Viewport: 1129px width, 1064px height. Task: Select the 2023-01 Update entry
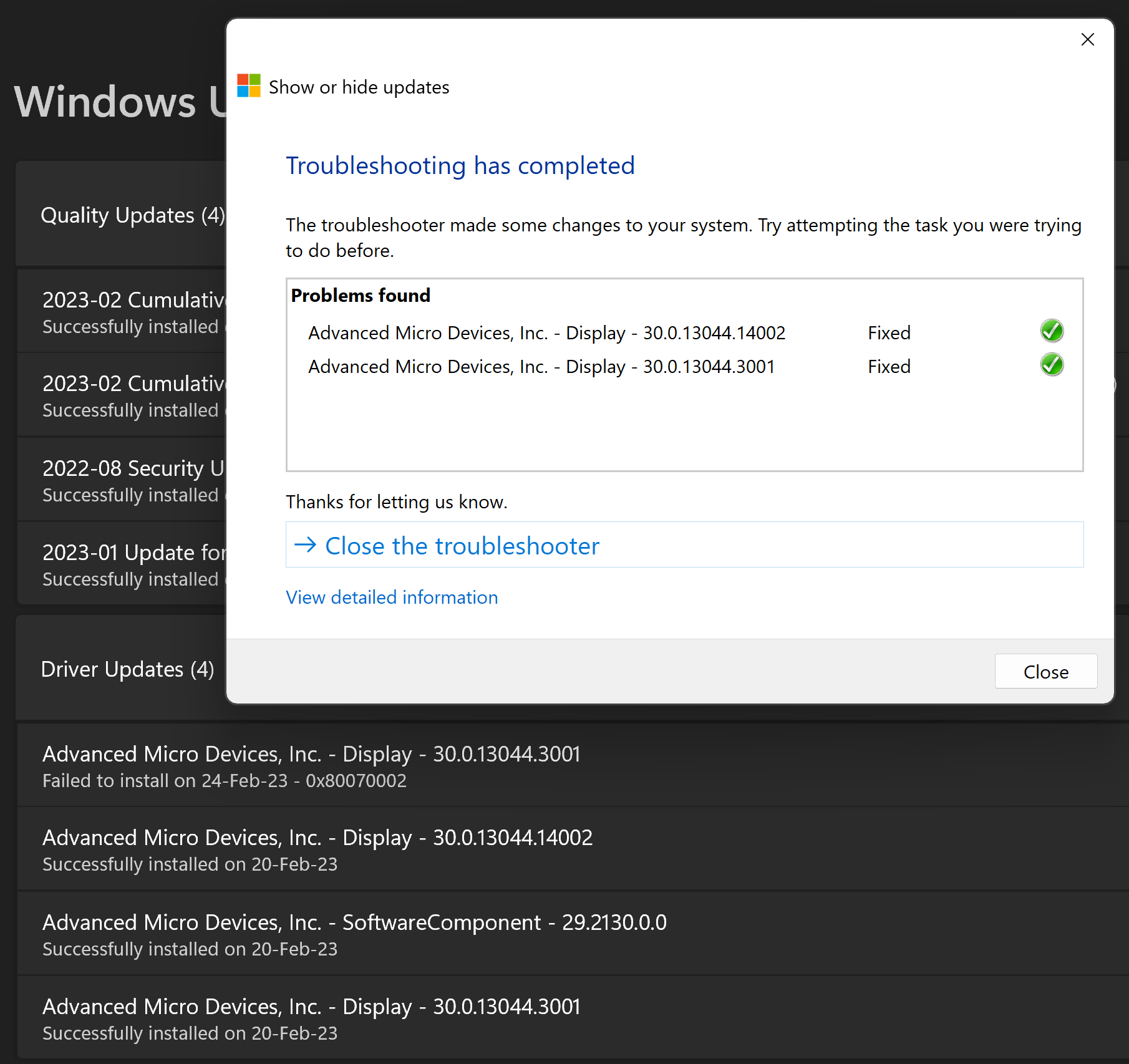122,564
